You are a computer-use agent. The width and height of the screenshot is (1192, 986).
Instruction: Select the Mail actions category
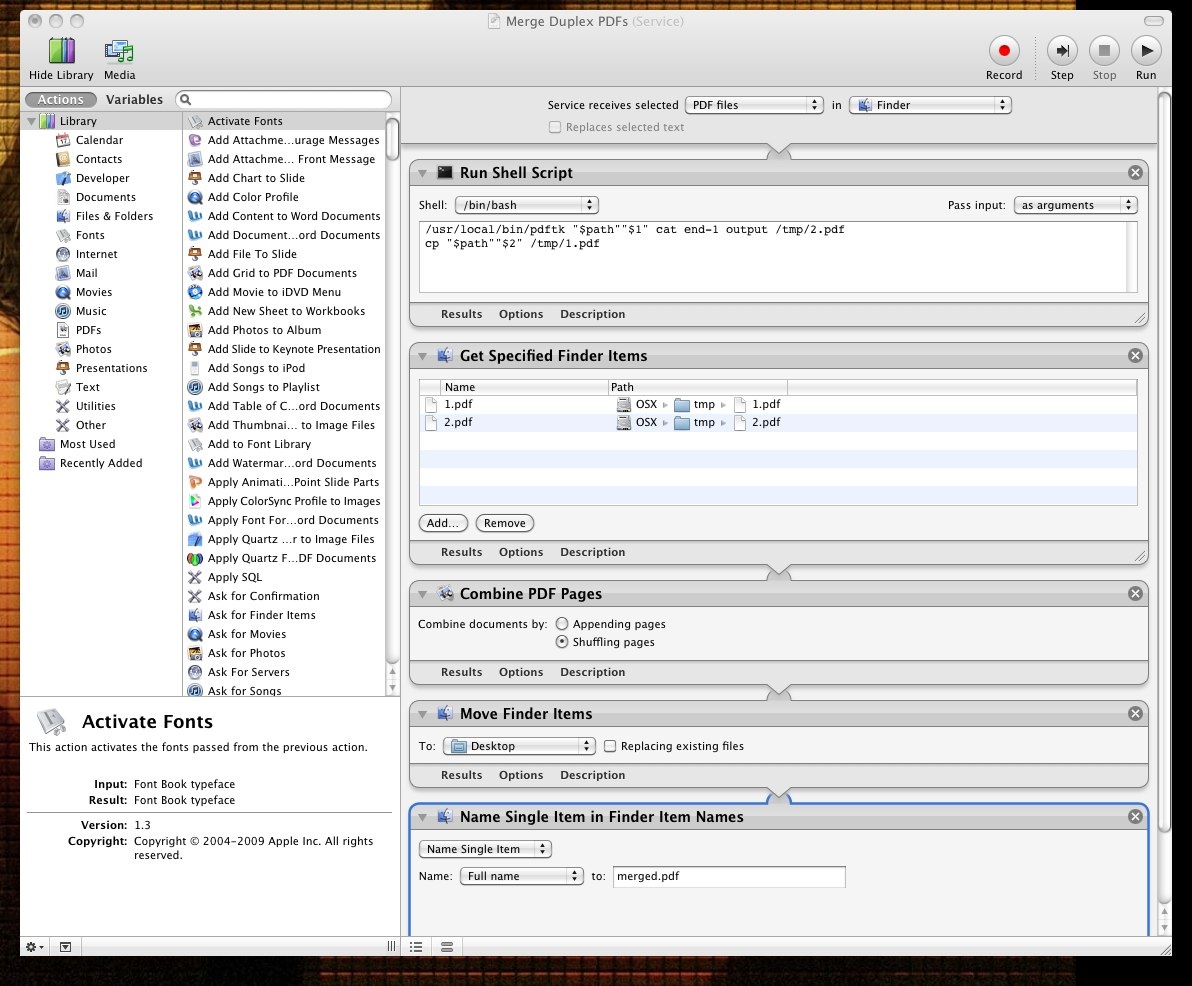point(89,273)
